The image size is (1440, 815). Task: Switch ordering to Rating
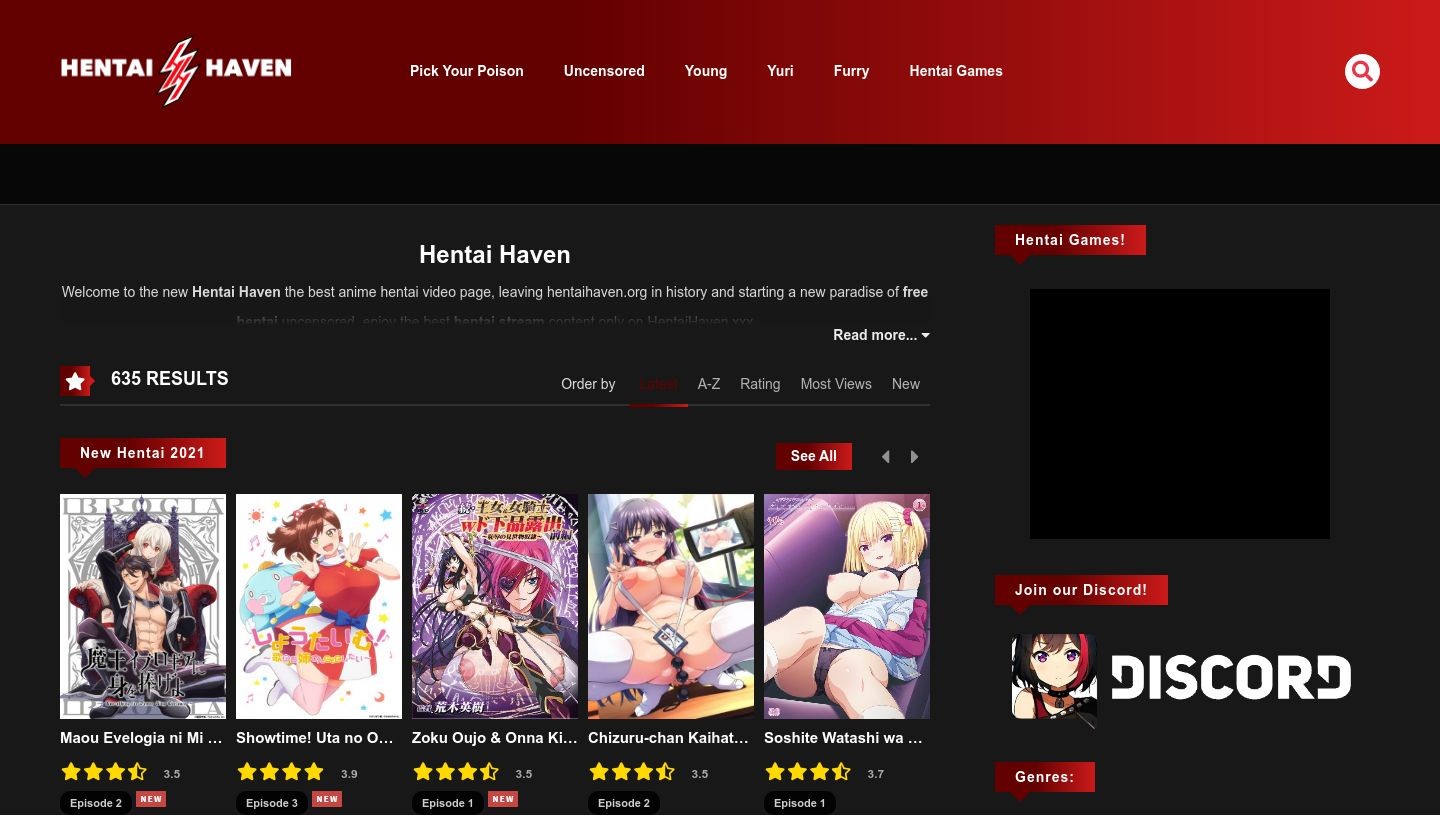tap(760, 384)
